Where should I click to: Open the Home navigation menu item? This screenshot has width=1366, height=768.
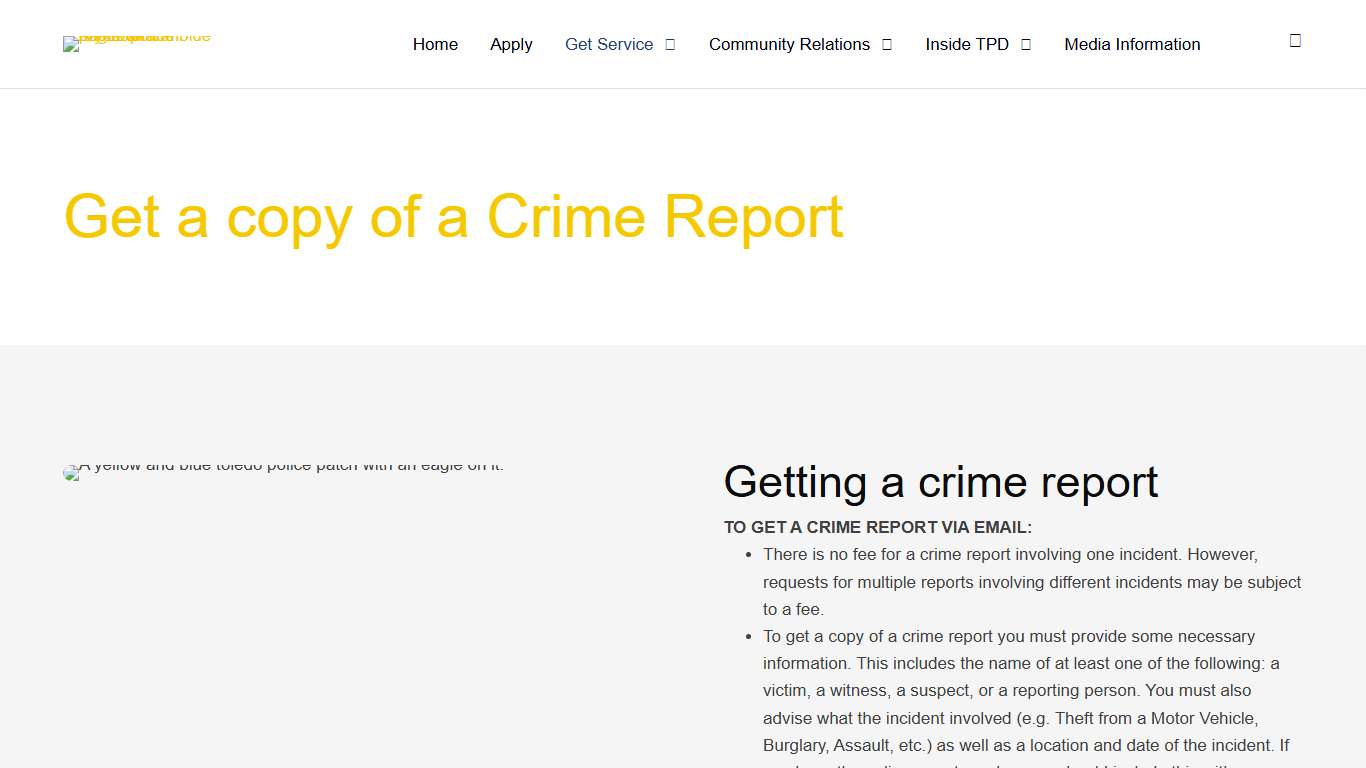[435, 44]
